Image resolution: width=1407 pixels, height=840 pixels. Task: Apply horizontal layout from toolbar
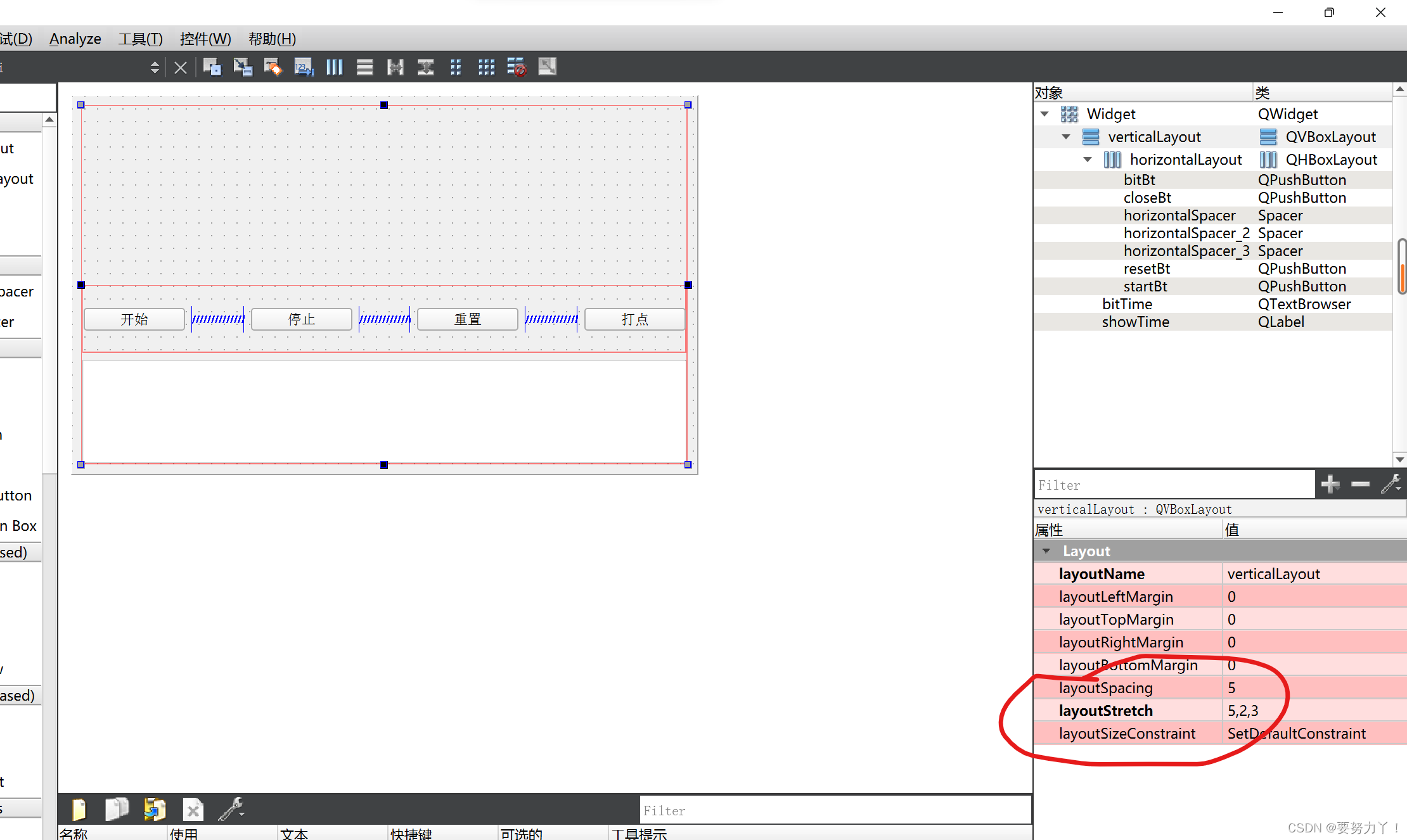334,67
